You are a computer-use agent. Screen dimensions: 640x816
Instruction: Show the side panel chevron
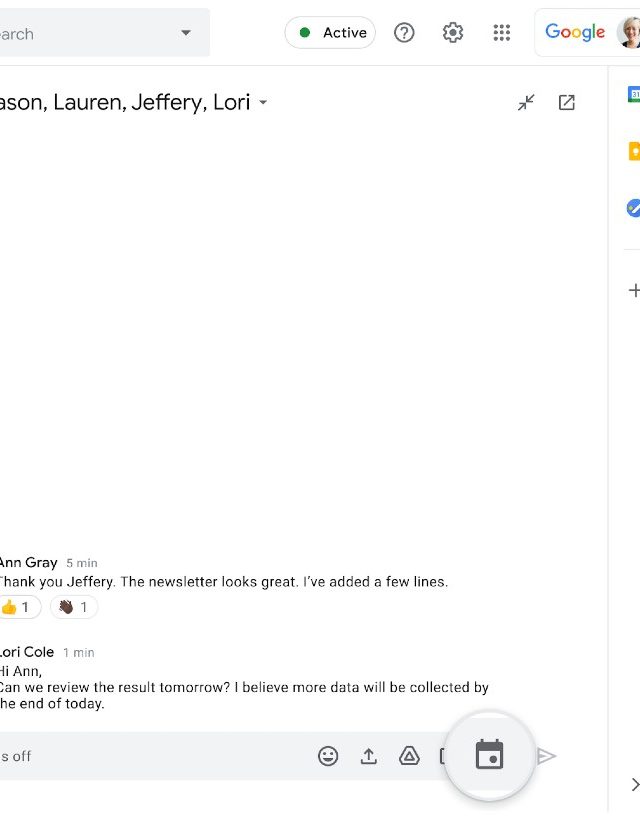coord(634,784)
